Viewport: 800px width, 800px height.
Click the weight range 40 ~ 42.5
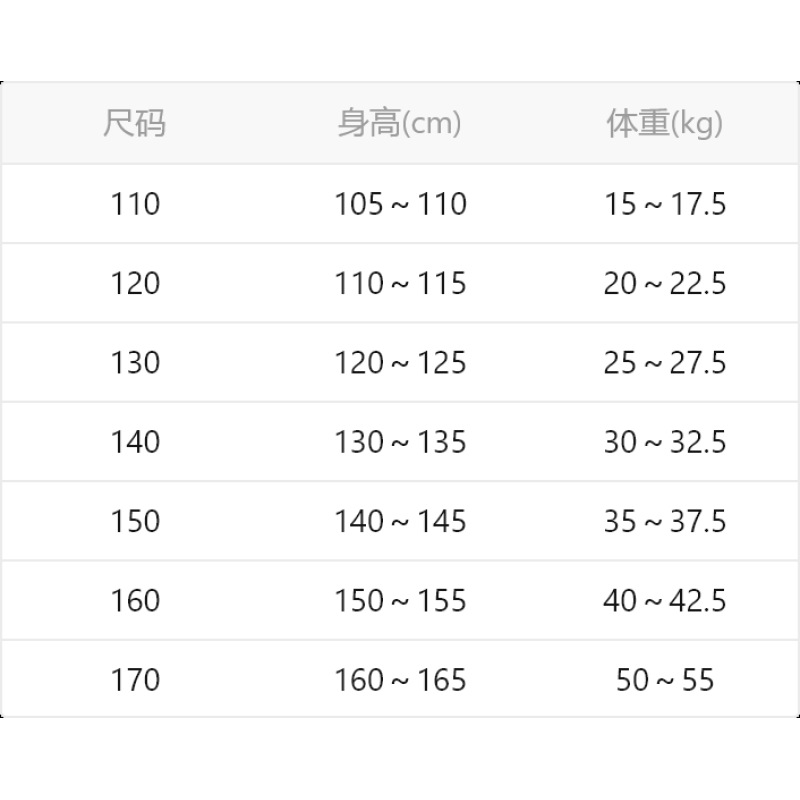click(665, 601)
